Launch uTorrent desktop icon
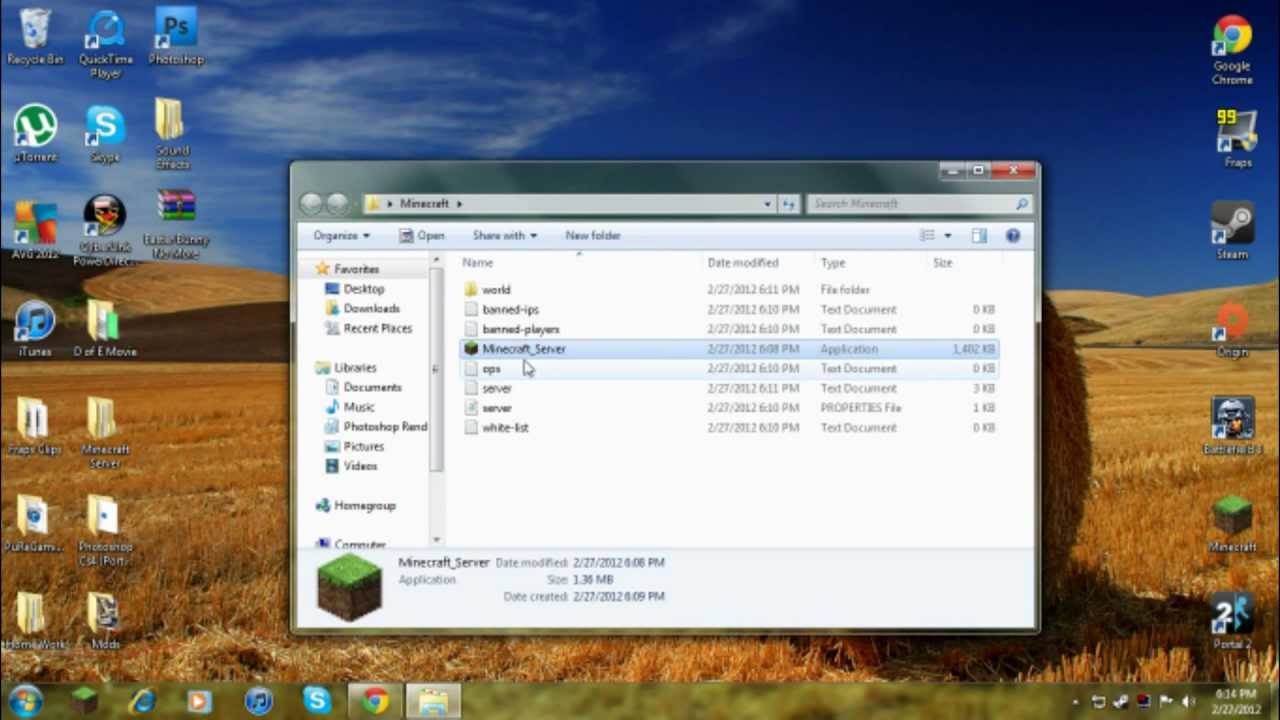This screenshot has height=720, width=1280. [x=35, y=133]
